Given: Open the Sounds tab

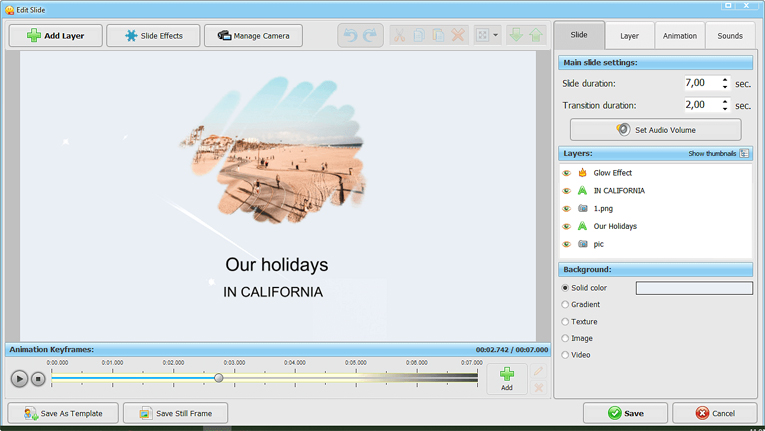Looking at the screenshot, I should tap(730, 36).
